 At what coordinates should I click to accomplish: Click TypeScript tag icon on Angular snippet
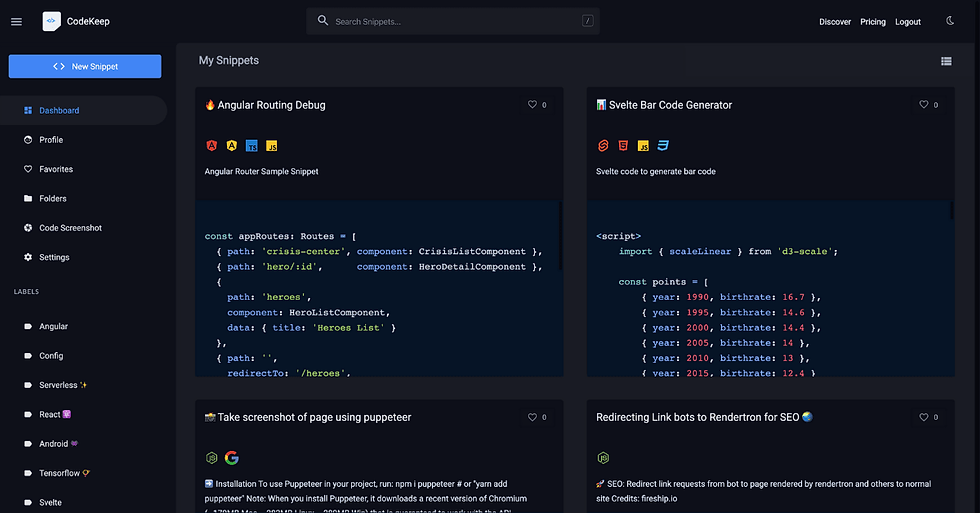point(252,146)
